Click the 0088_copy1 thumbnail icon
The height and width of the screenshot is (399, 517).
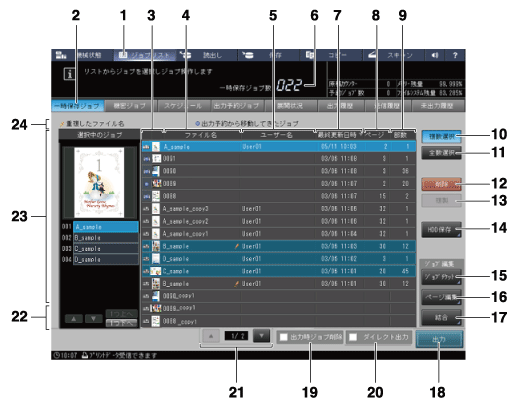156,321
